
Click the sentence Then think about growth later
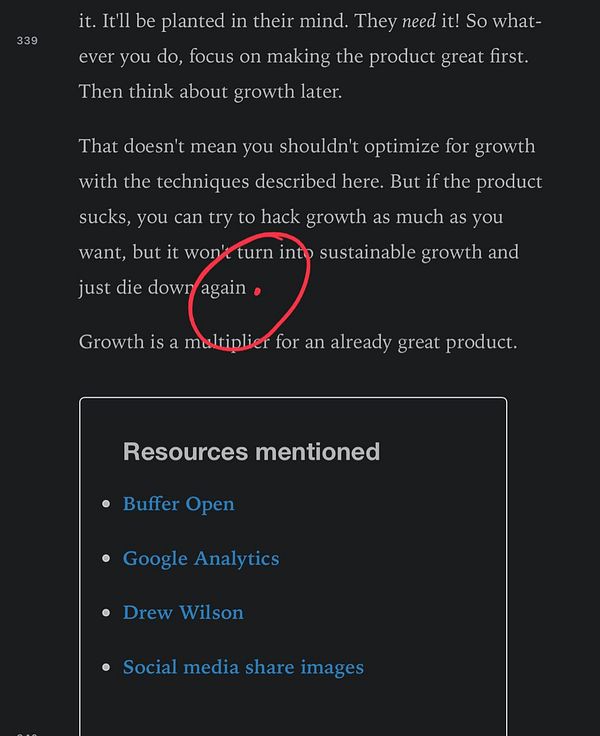210,92
